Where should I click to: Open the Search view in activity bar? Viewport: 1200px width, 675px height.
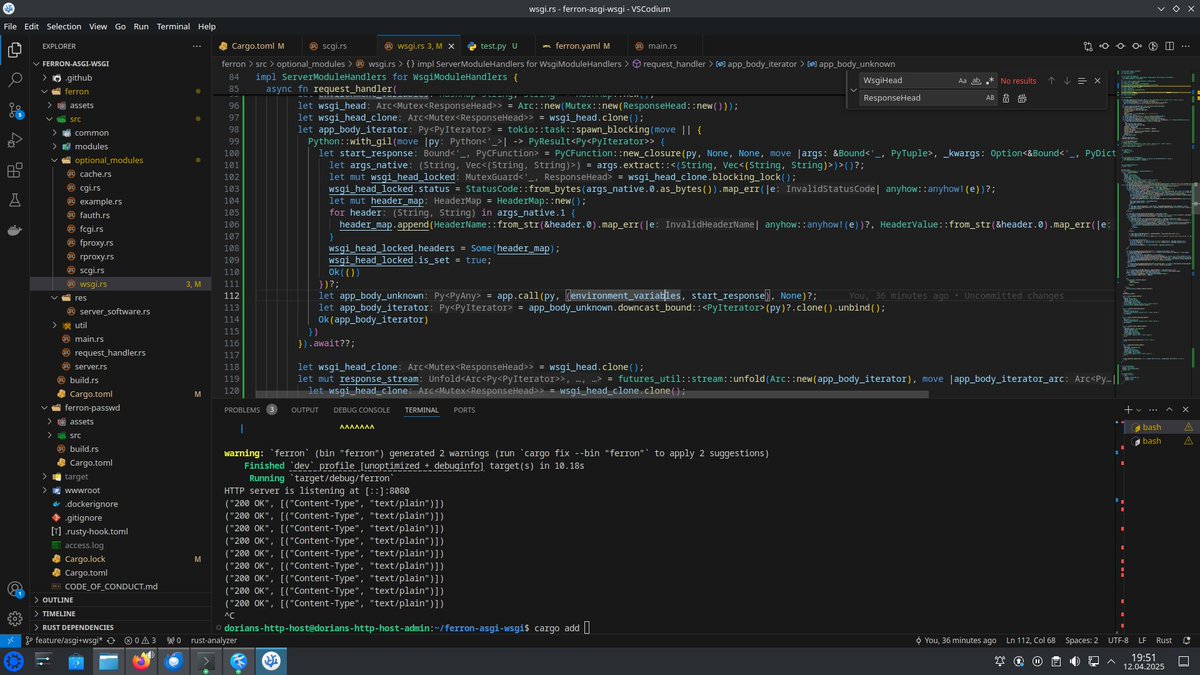15,79
